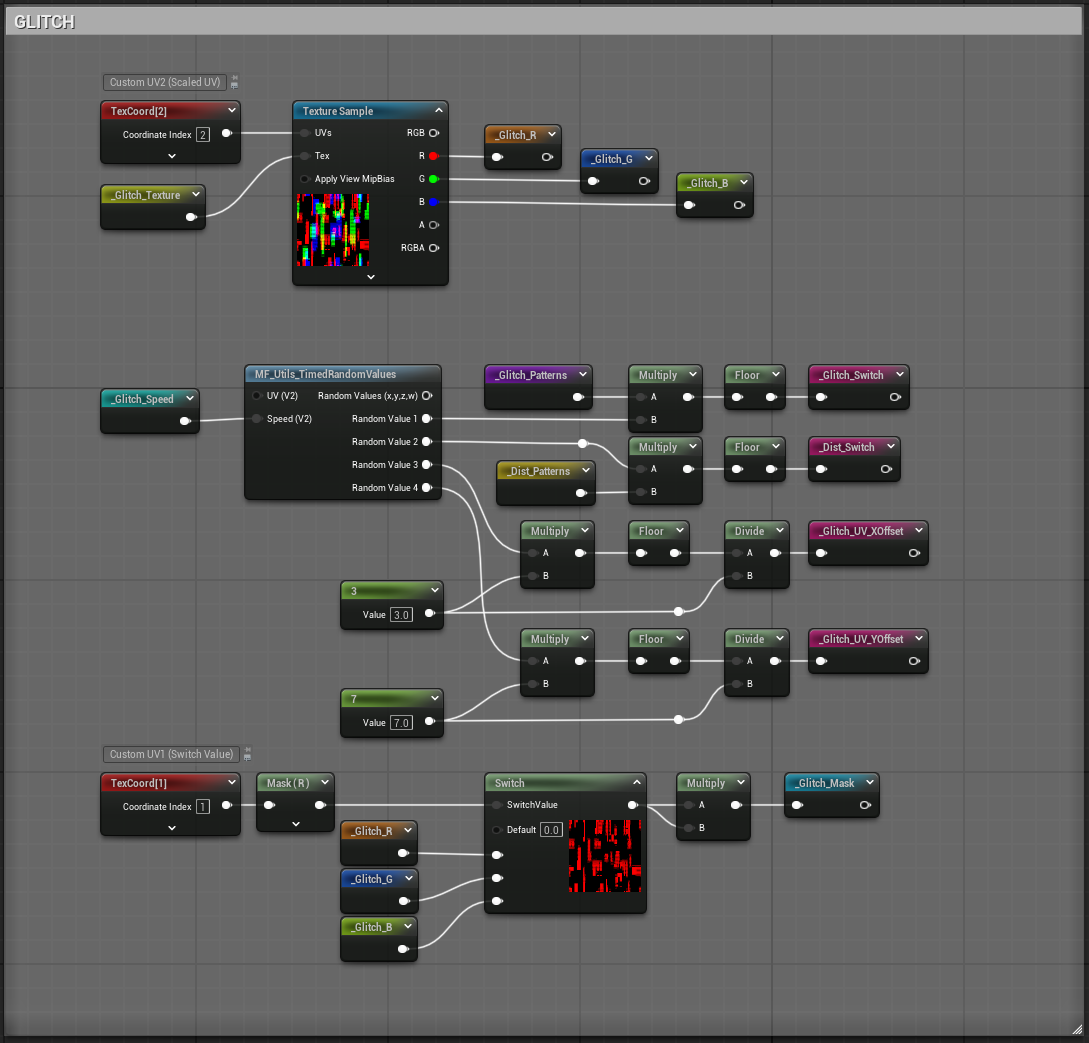Click the Custom UV1 (Switch Value) comment label
The height and width of the screenshot is (1043, 1089).
point(171,754)
